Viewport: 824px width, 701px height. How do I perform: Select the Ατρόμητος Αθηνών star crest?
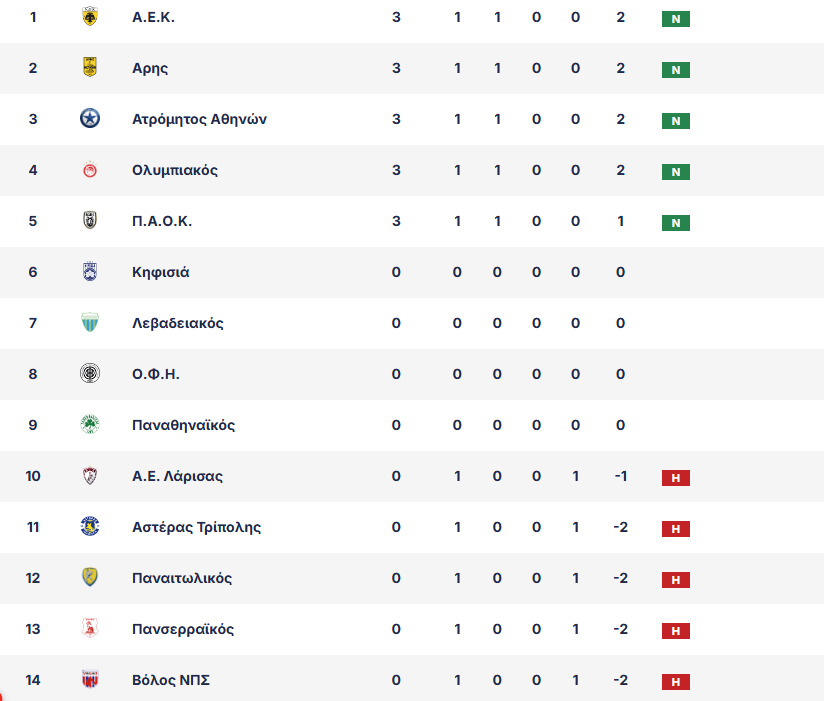click(x=90, y=119)
